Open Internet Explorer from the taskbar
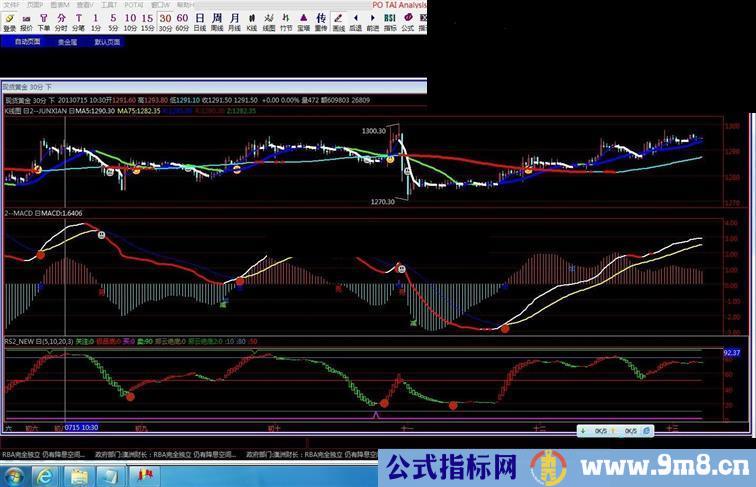The image size is (756, 487). coord(47,470)
